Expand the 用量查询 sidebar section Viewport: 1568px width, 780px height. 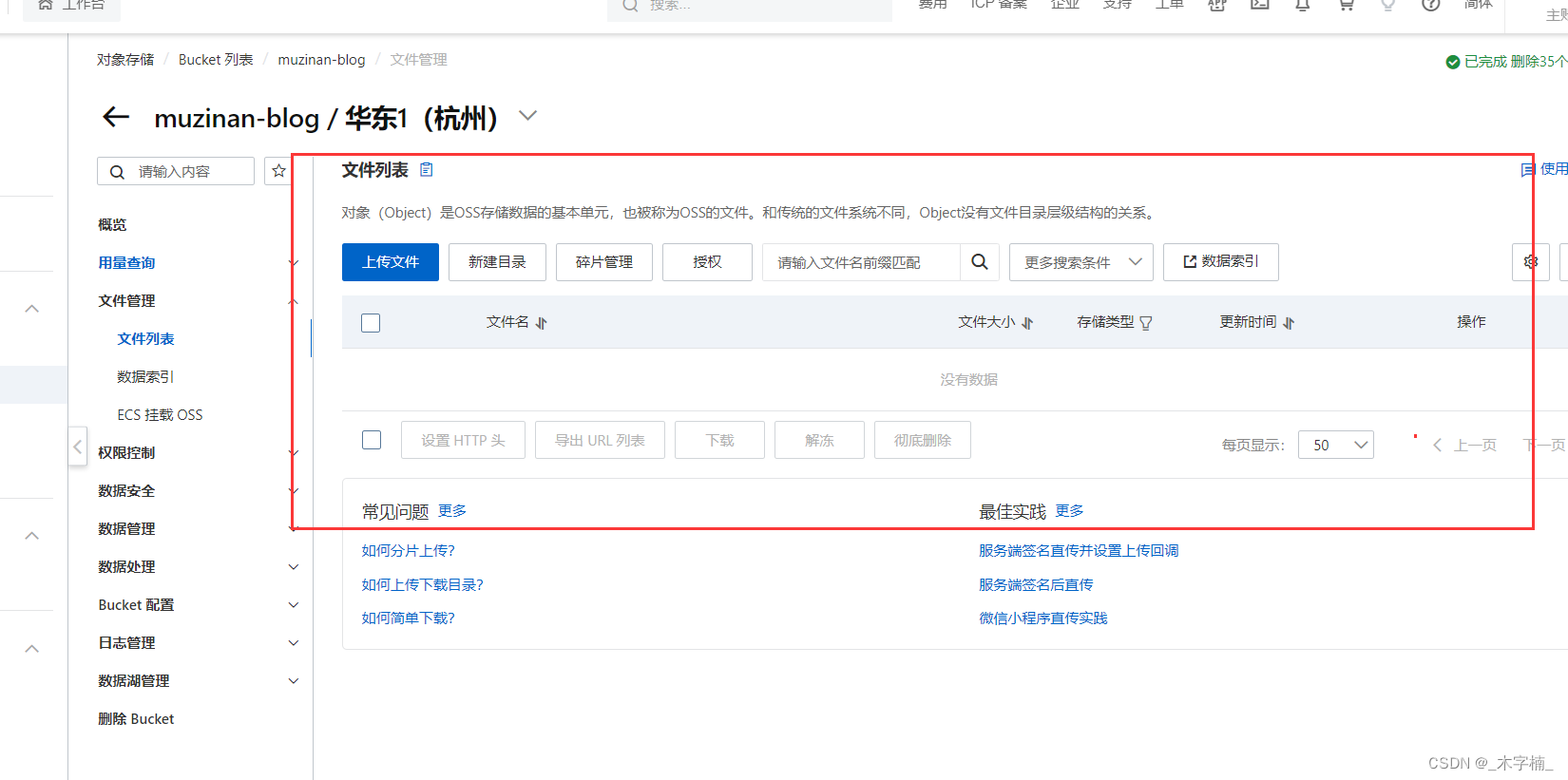point(294,263)
